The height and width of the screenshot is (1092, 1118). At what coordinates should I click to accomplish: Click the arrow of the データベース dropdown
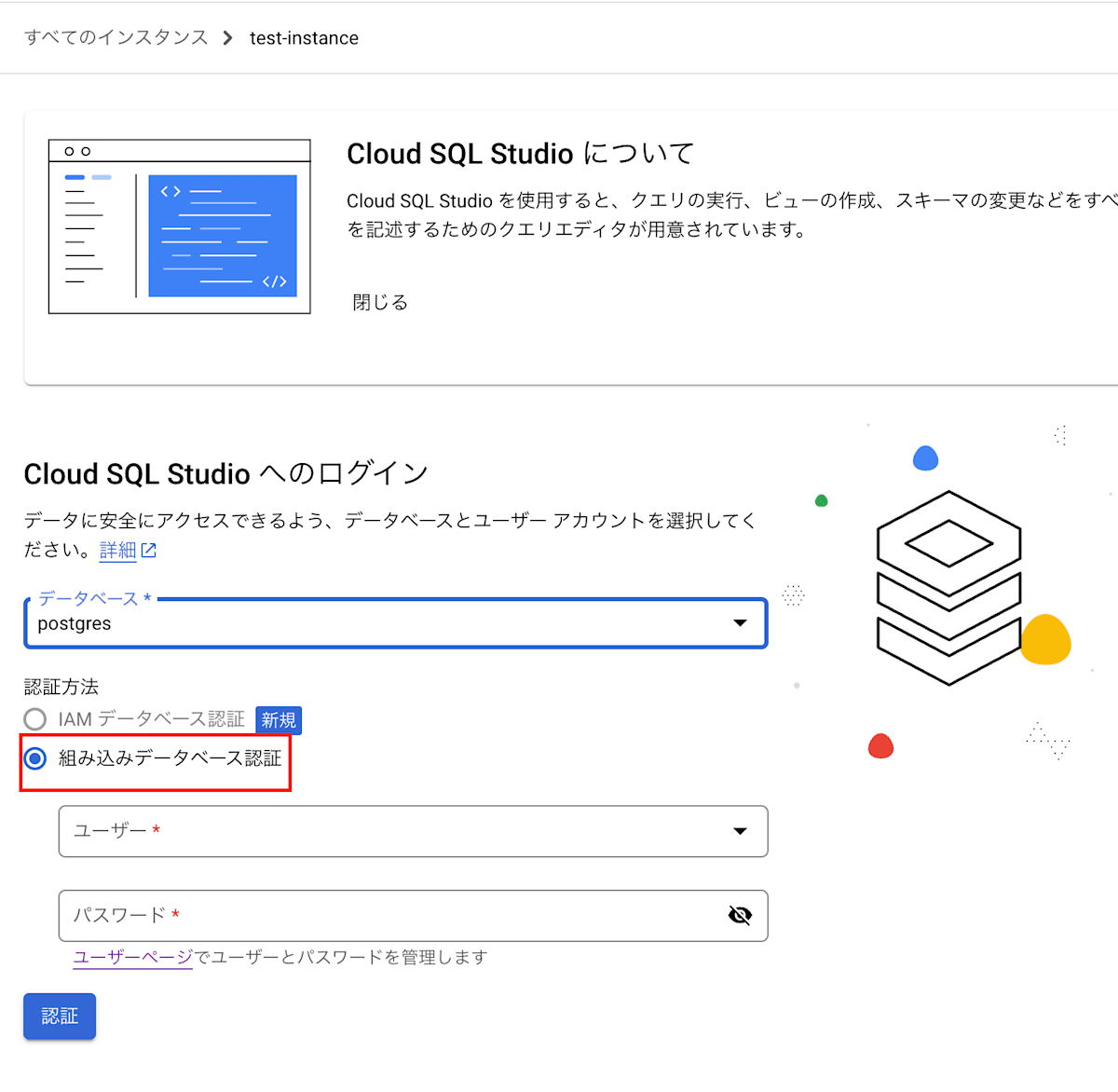[x=740, y=623]
